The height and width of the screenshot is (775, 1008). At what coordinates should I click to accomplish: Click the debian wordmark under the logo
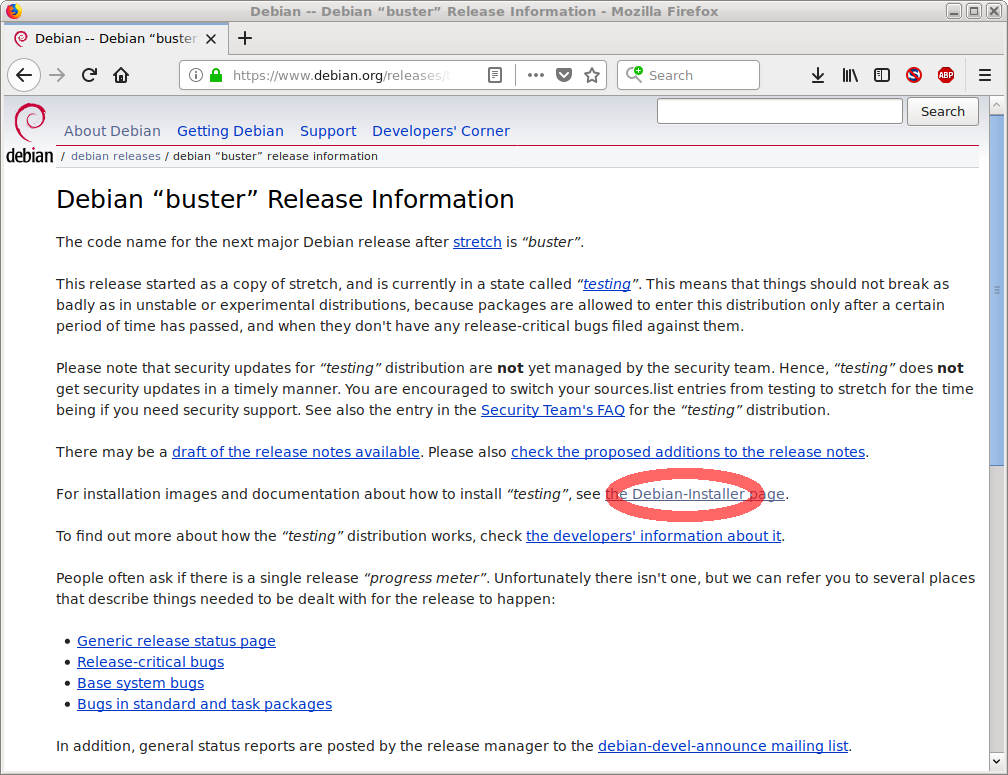pos(30,156)
